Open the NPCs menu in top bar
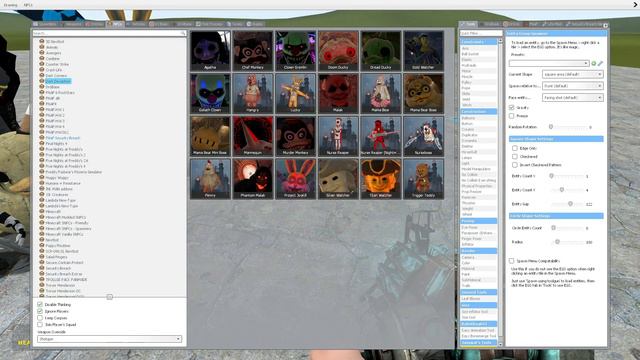 (28, 5)
